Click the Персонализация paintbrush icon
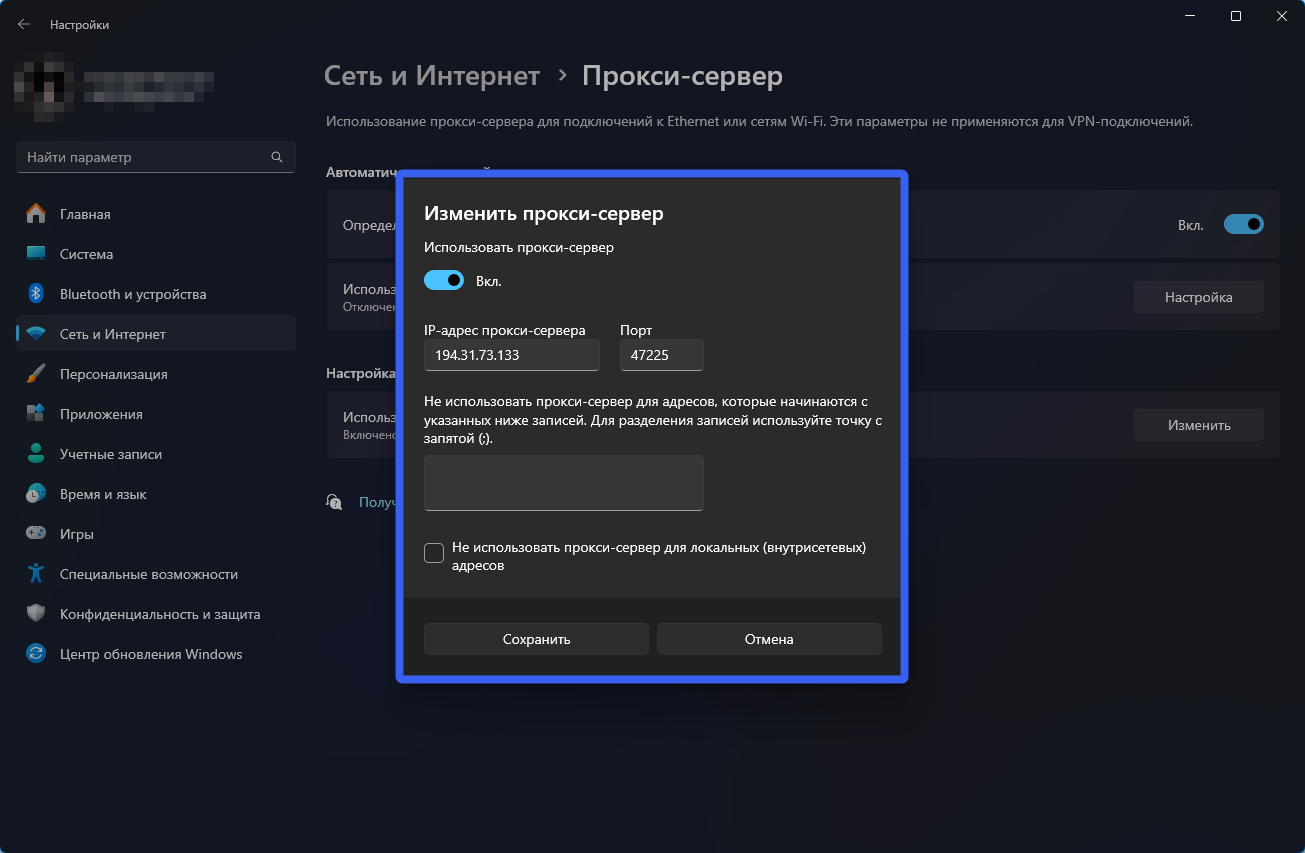The image size is (1305, 853). click(36, 374)
